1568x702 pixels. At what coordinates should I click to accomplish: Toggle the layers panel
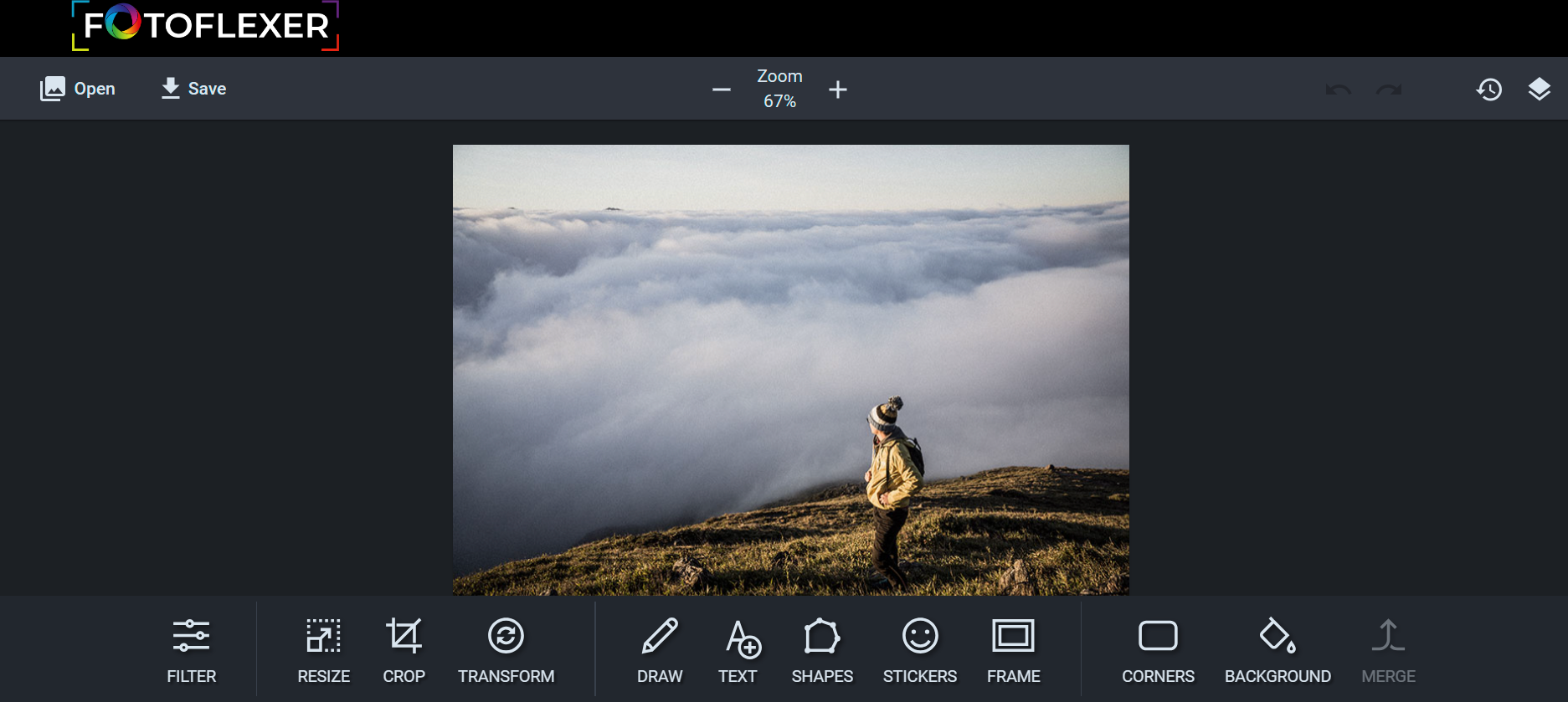click(x=1539, y=90)
